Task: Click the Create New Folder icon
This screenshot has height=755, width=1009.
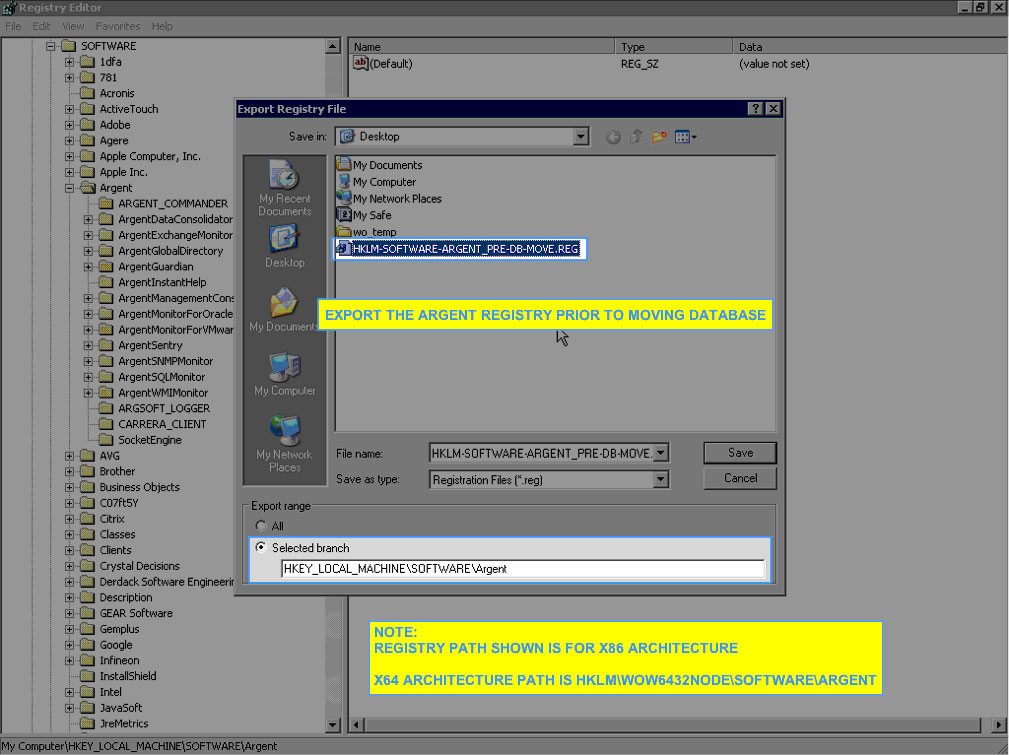Action: pyautogui.click(x=659, y=137)
